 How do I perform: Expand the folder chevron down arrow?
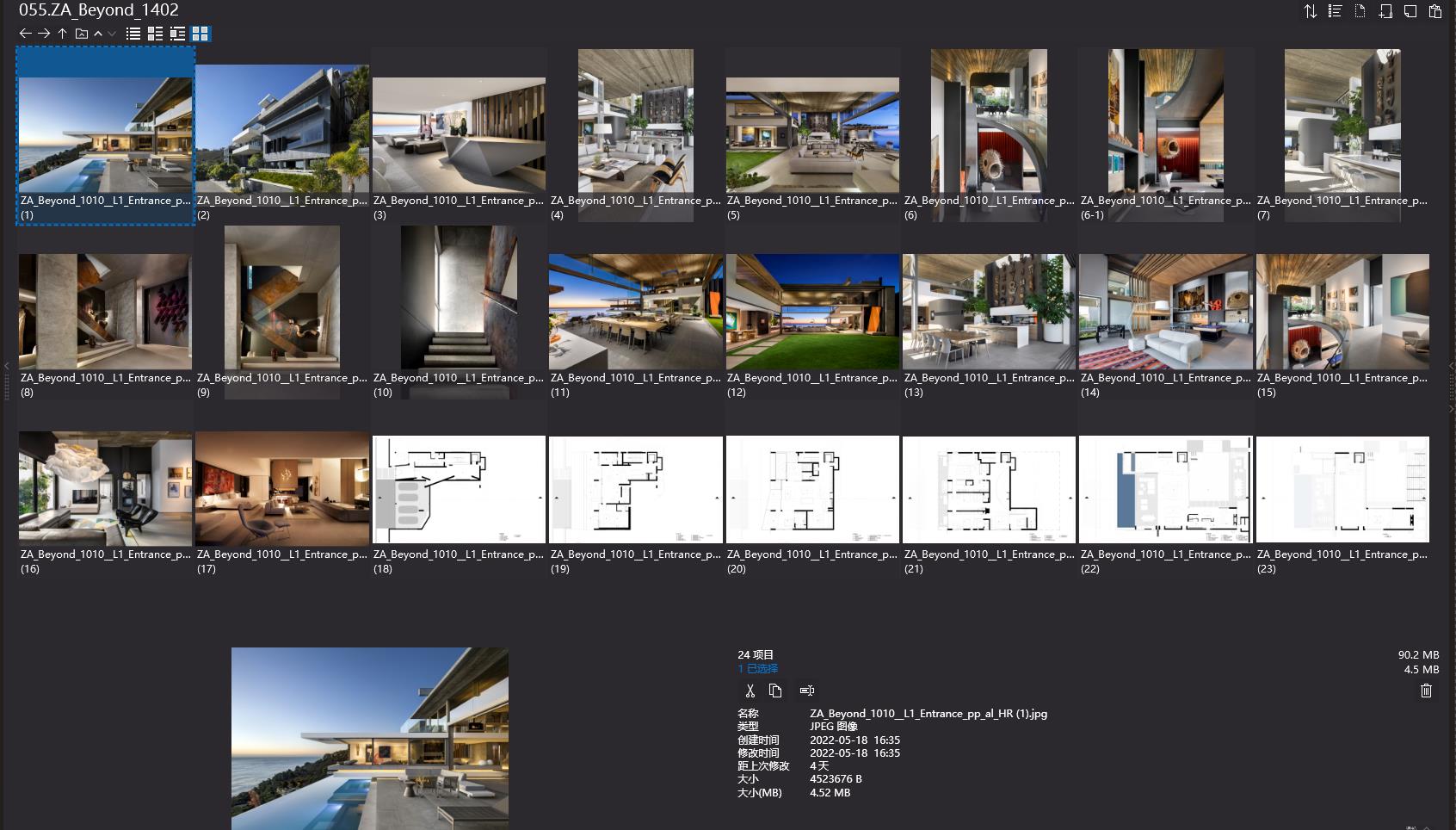[111, 34]
